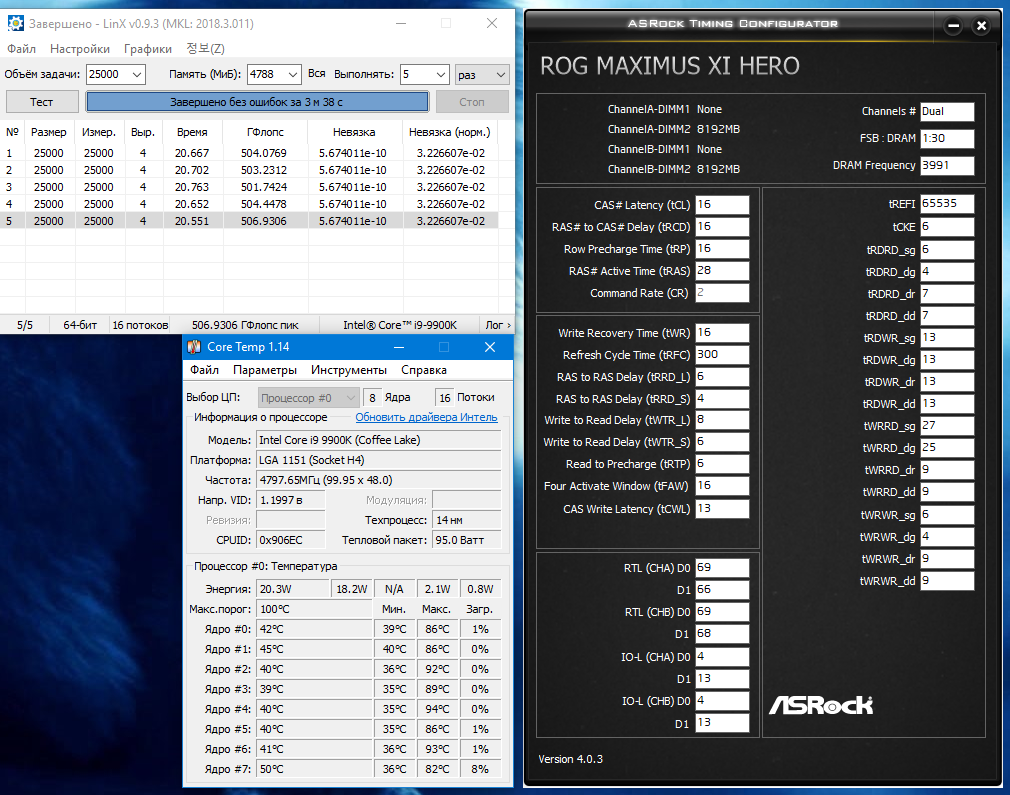Minimize the ASRock Timing Configurator window
This screenshot has height=795, width=1010.
[x=953, y=26]
